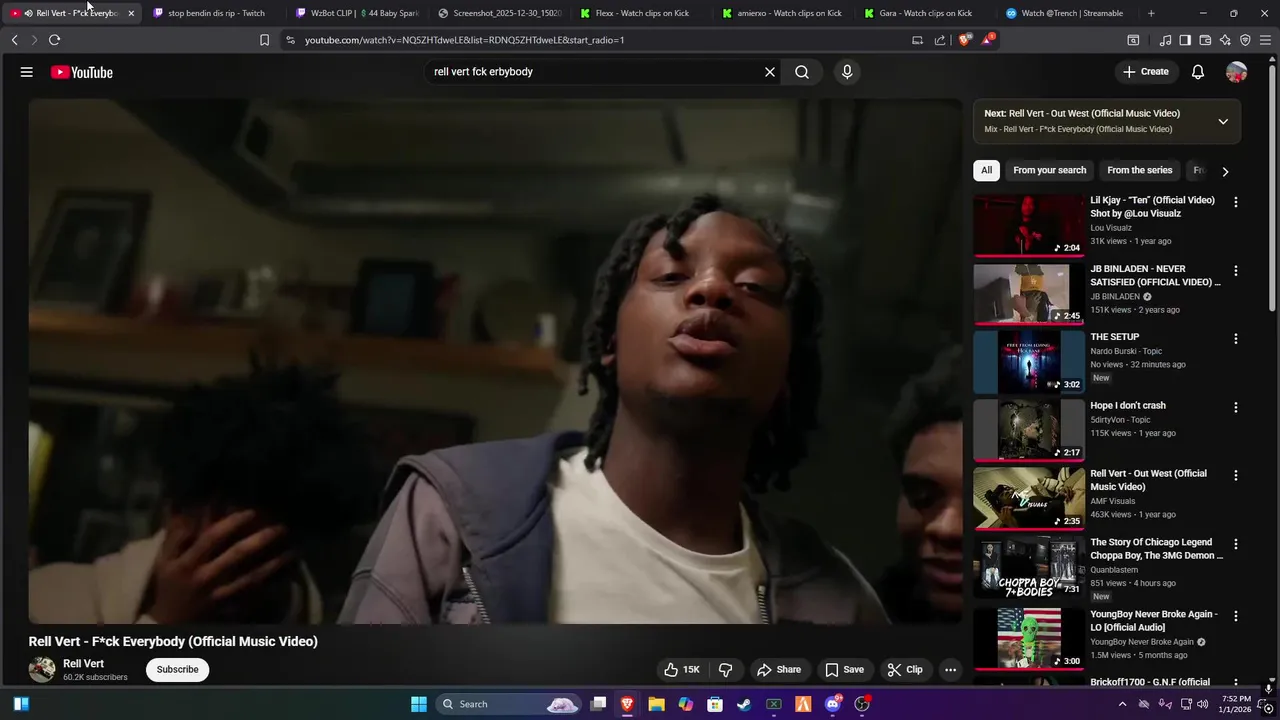Open more actions for the video
The width and height of the screenshot is (1280, 720).
(951, 670)
